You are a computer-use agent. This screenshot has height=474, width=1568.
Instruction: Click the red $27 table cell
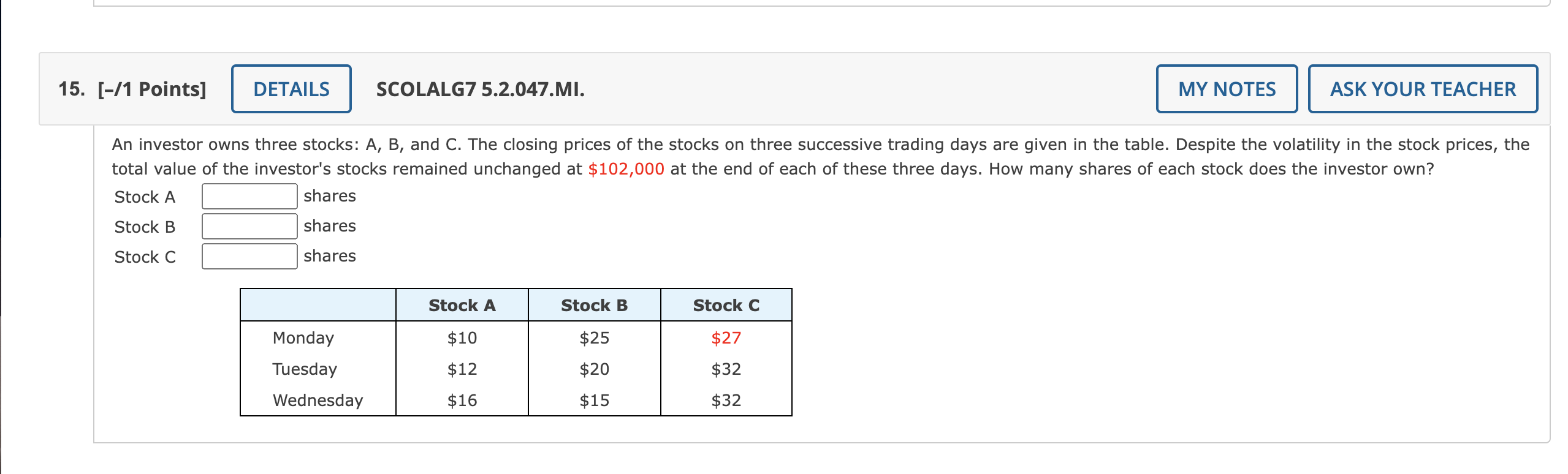726,337
